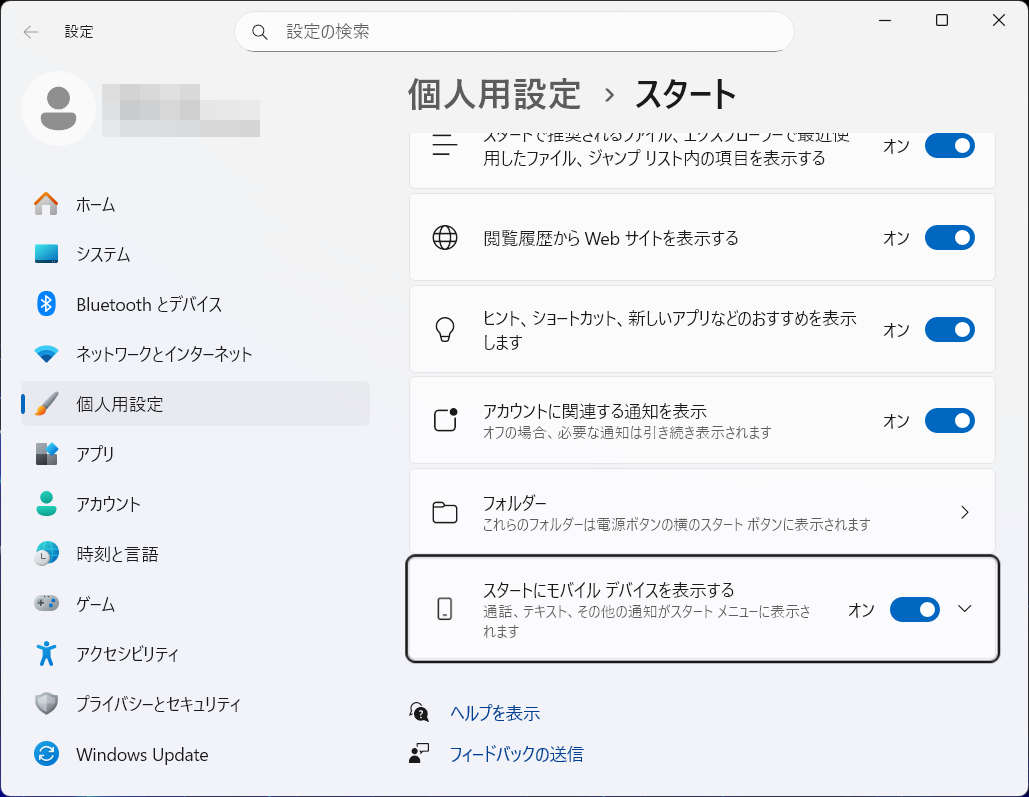
Task: Select Bluetooth とデバイス in the sidebar
Action: tap(196, 304)
